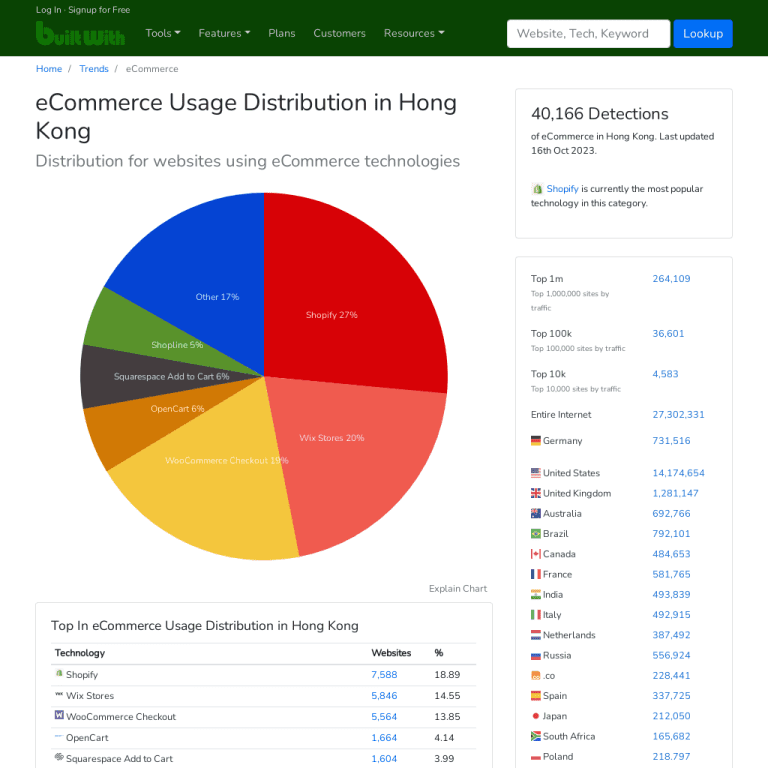Click the Poland flag icon

pyautogui.click(x=535, y=757)
